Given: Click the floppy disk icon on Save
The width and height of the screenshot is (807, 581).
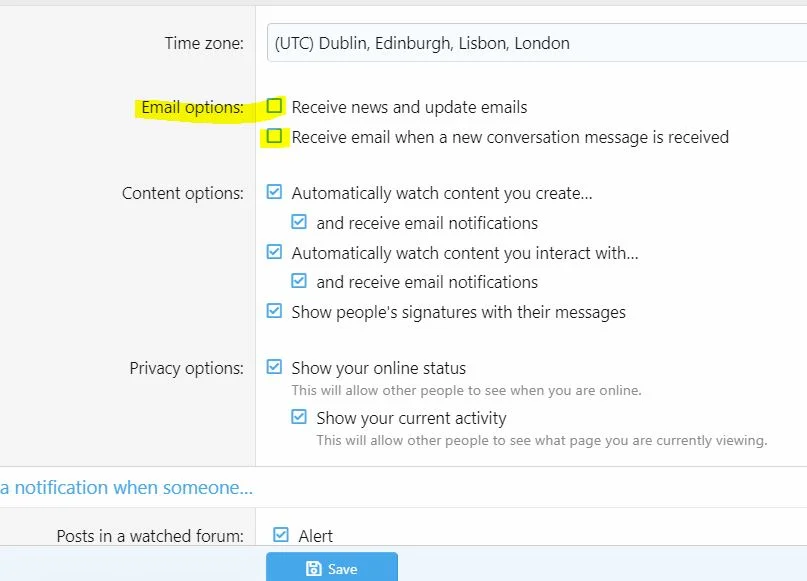Looking at the screenshot, I should [x=314, y=569].
